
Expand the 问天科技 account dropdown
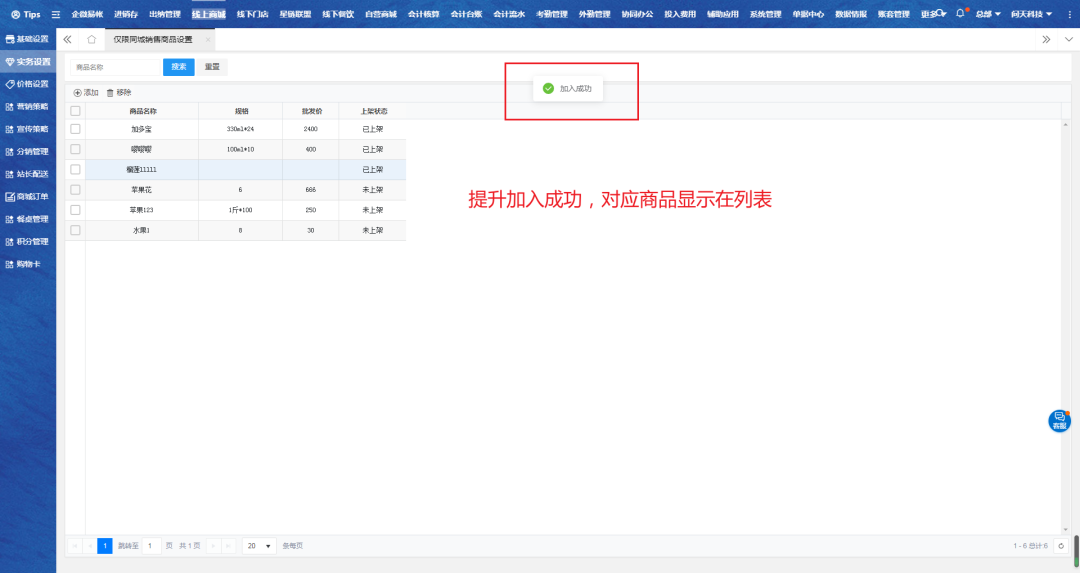point(1031,14)
